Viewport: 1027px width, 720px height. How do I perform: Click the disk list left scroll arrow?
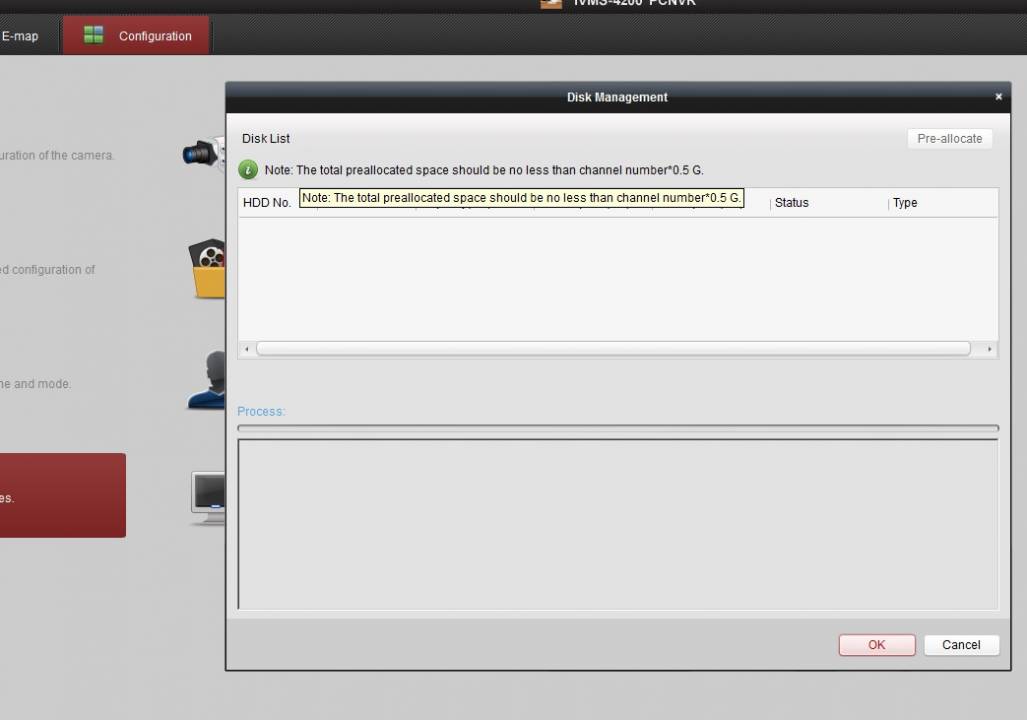[x=246, y=349]
